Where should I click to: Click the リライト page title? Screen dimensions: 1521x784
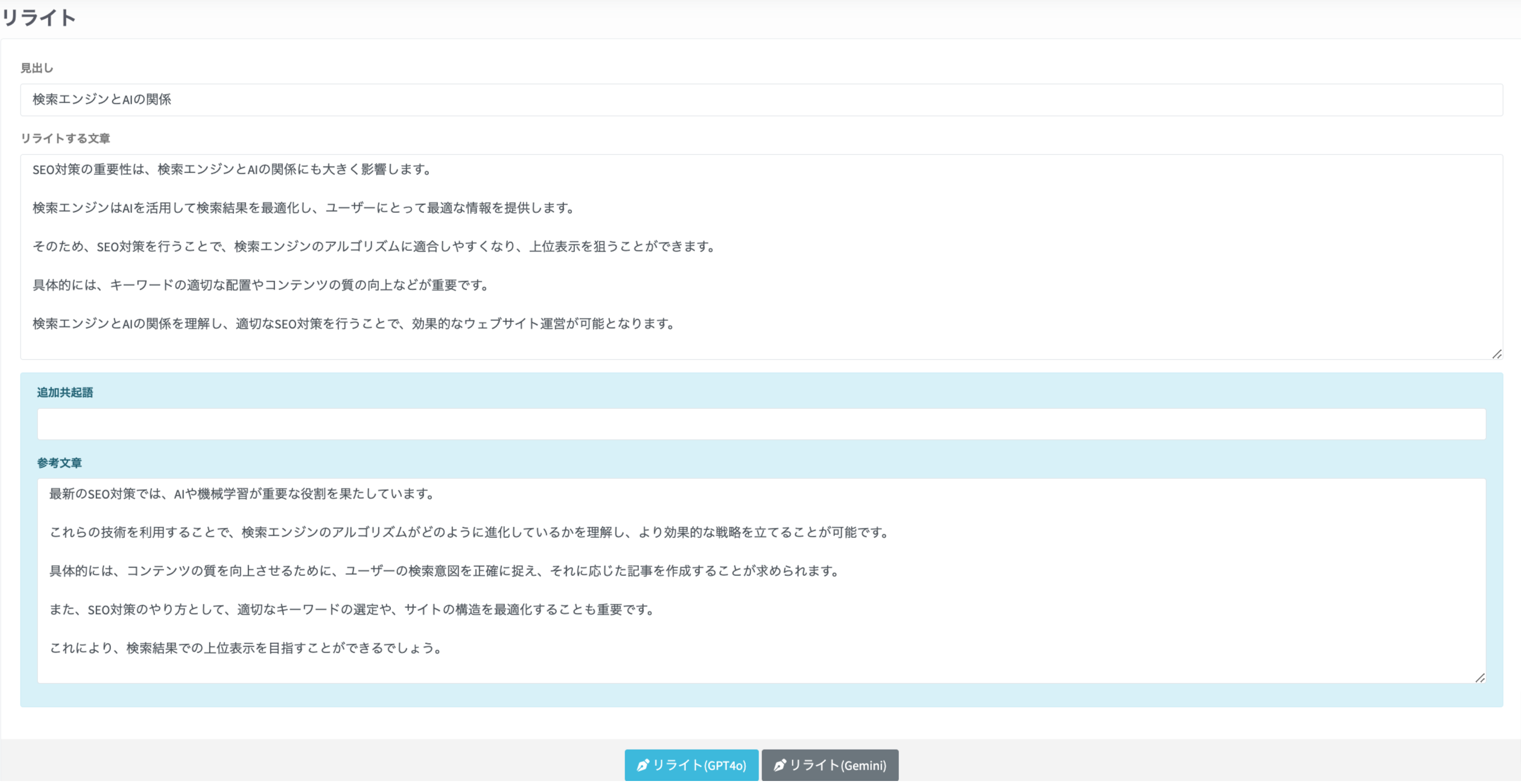(39, 18)
